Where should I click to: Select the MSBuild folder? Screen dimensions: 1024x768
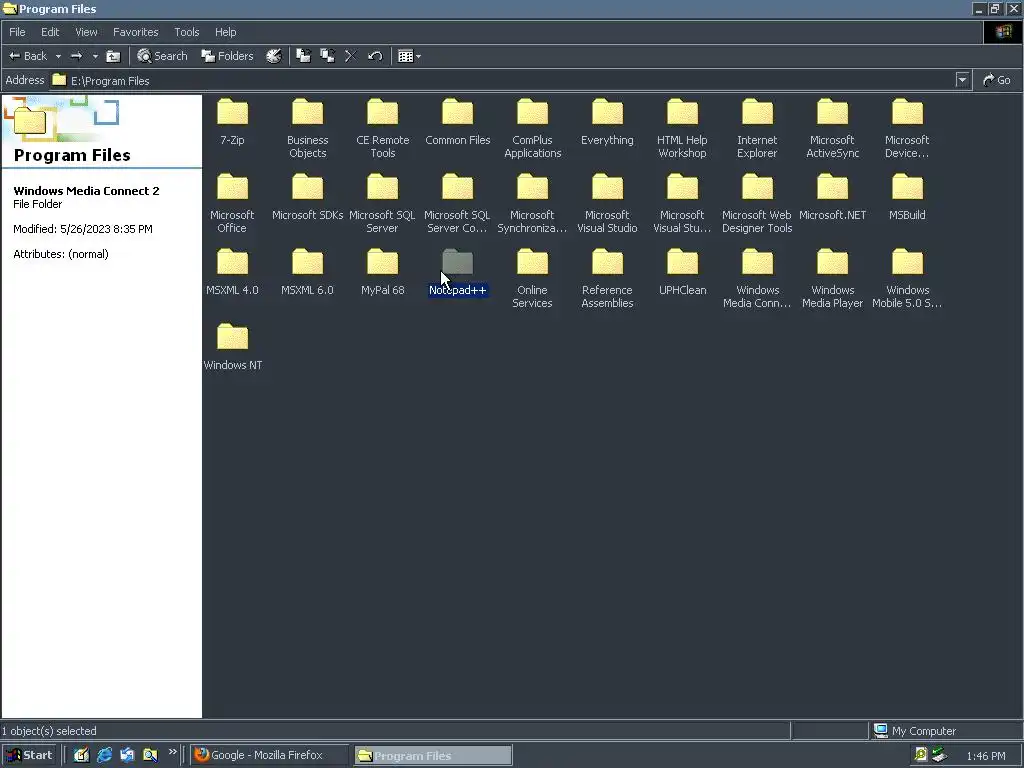pos(908,198)
